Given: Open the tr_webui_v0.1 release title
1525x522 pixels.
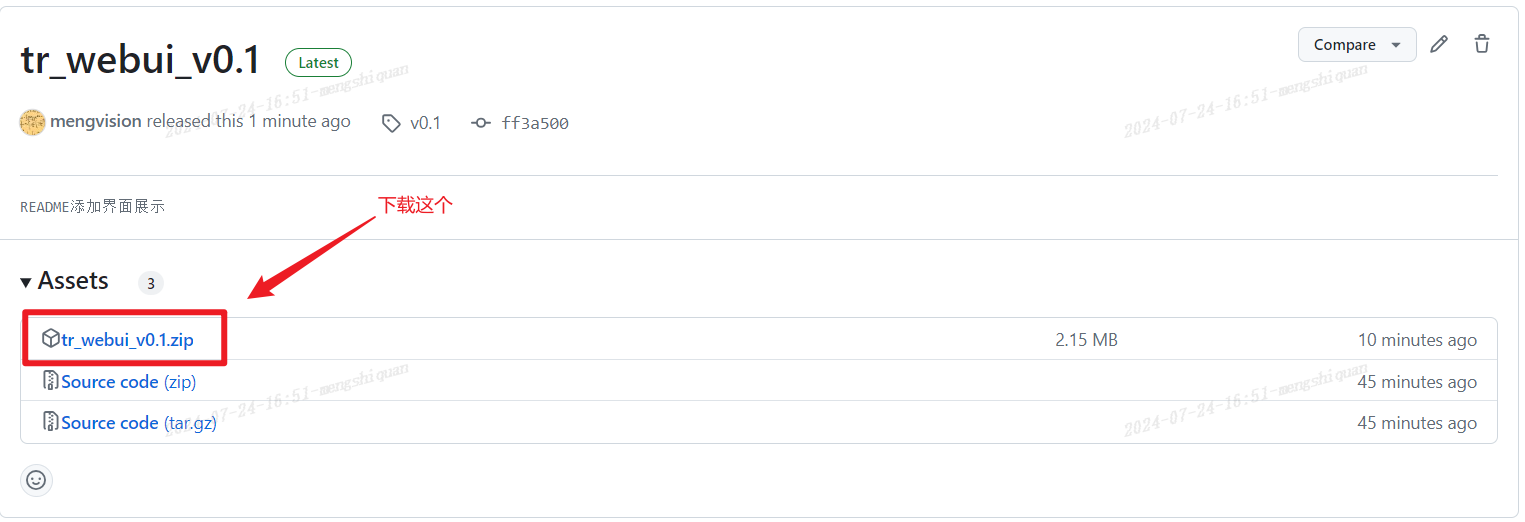Looking at the screenshot, I should point(140,61).
